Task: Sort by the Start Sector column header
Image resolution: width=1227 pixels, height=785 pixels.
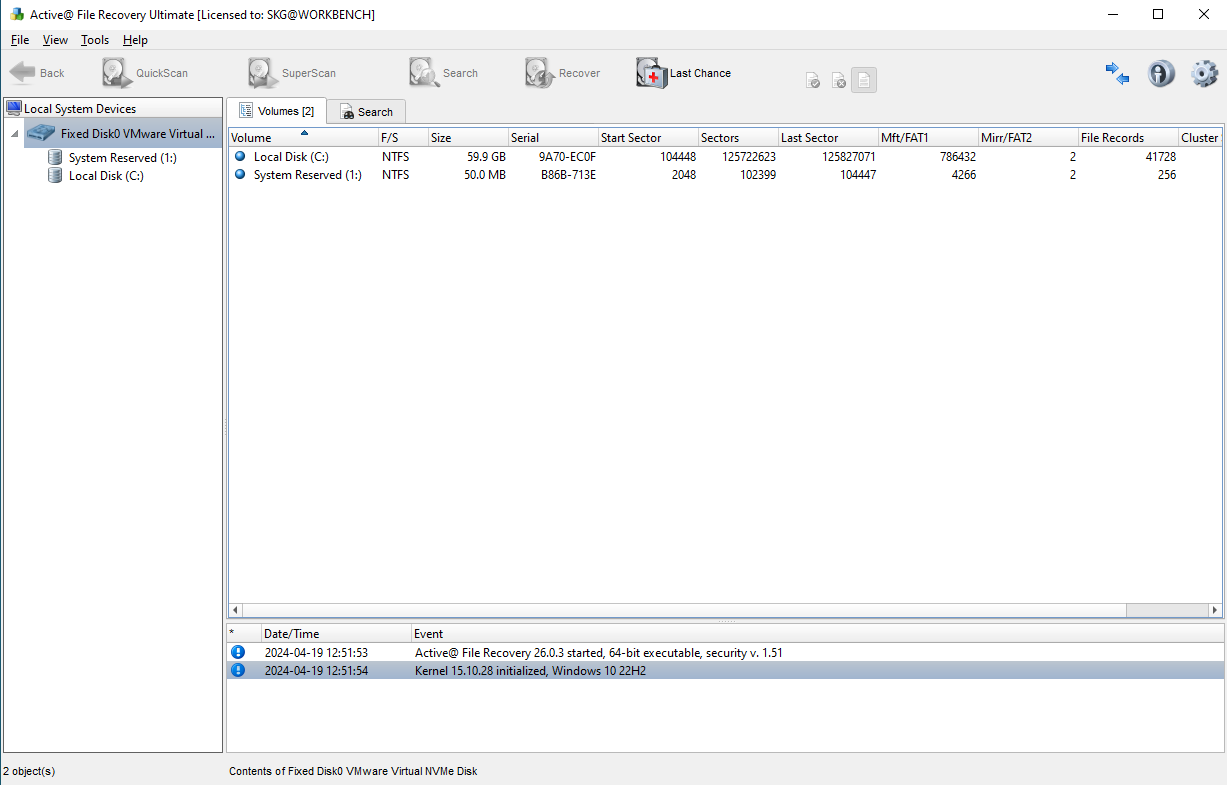Action: coord(648,137)
